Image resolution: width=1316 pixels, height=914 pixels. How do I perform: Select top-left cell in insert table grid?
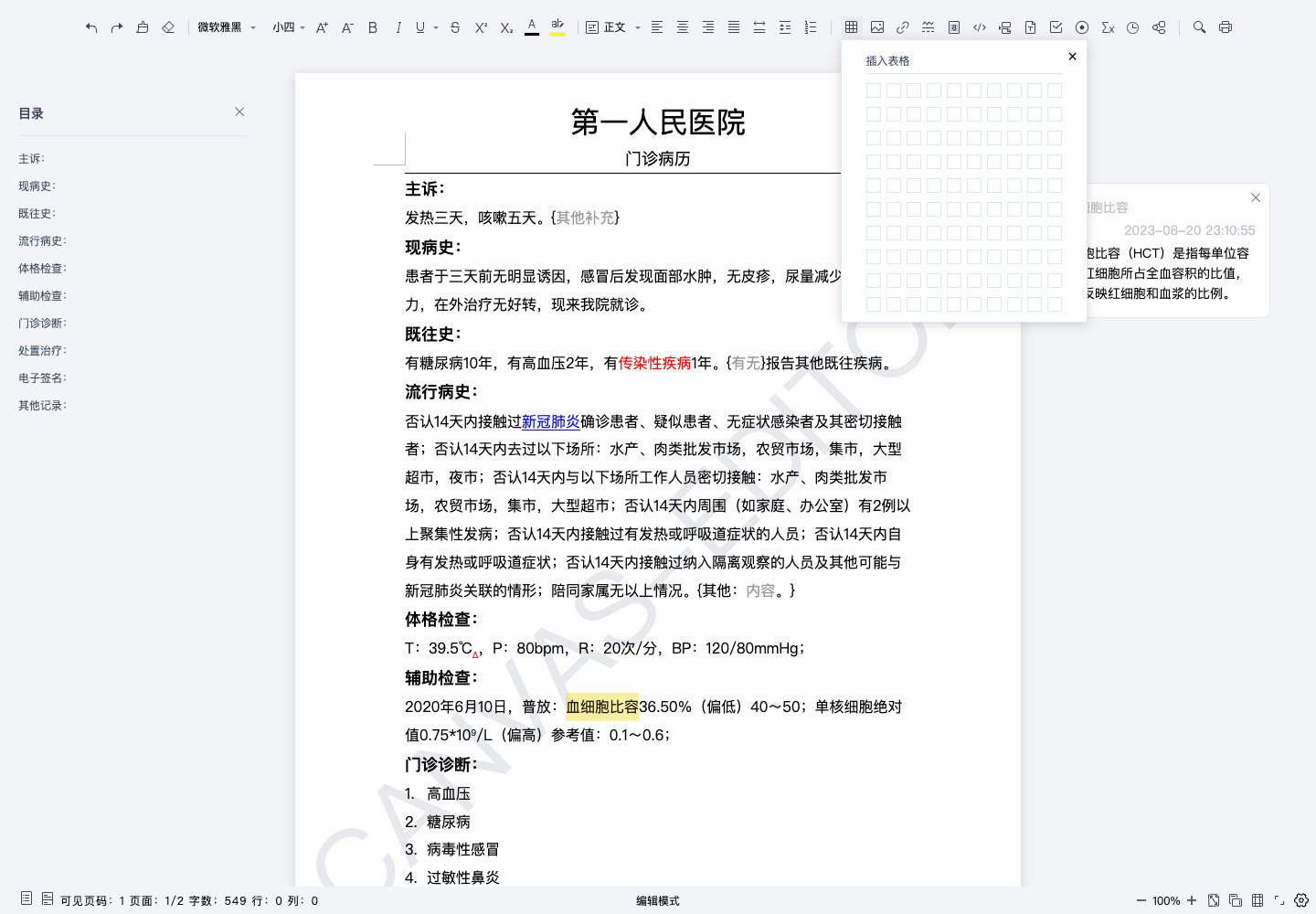pos(874,90)
